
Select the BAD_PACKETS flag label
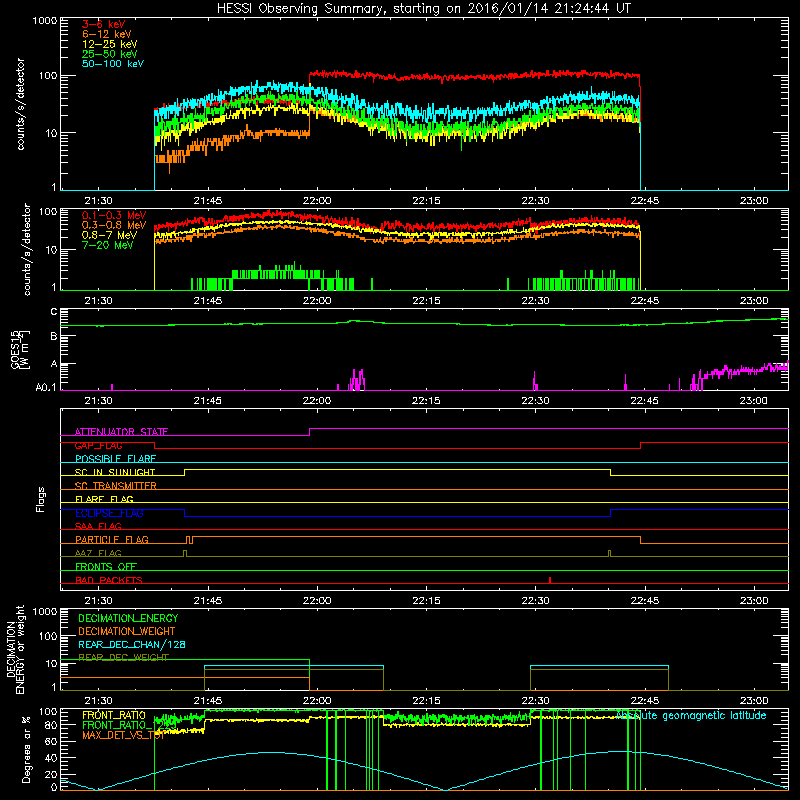(x=109, y=580)
